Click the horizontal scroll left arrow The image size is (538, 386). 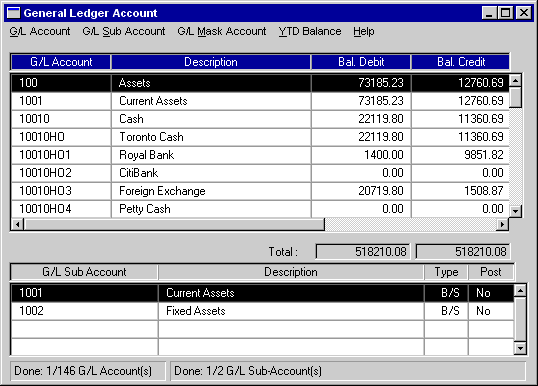click(17, 224)
